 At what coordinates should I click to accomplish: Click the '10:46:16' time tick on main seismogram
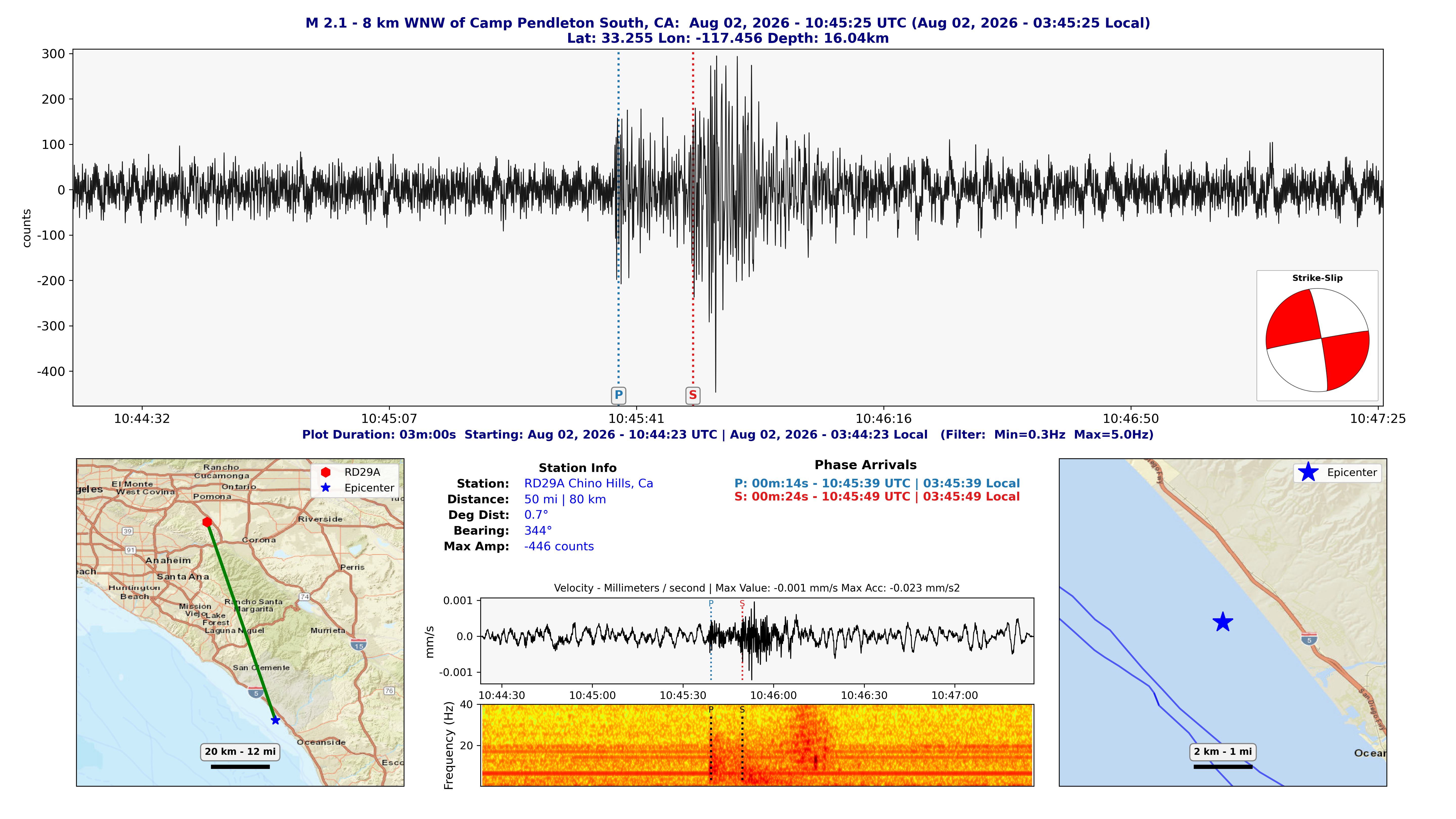(883, 419)
